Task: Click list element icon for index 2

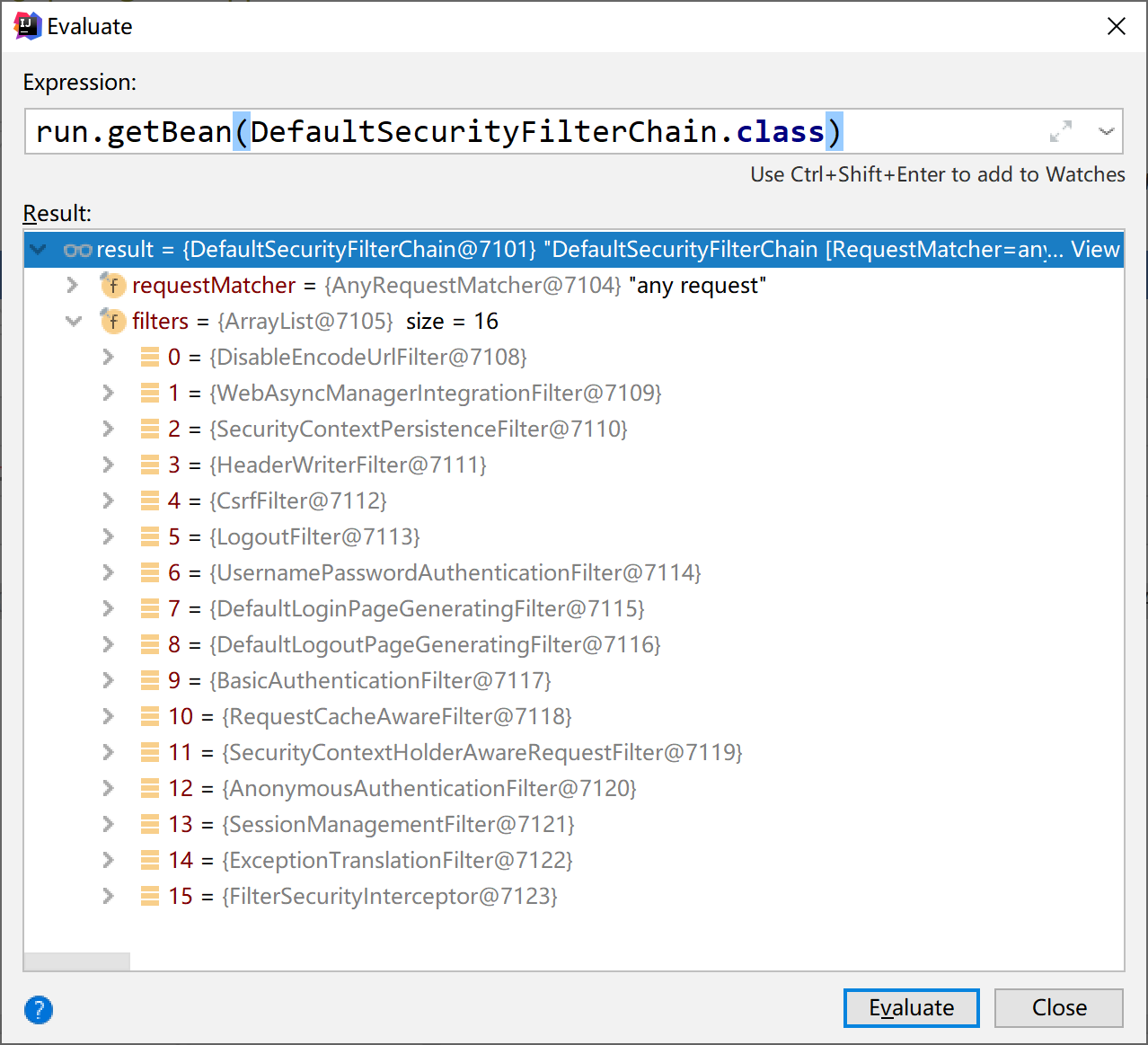Action: pyautogui.click(x=150, y=429)
